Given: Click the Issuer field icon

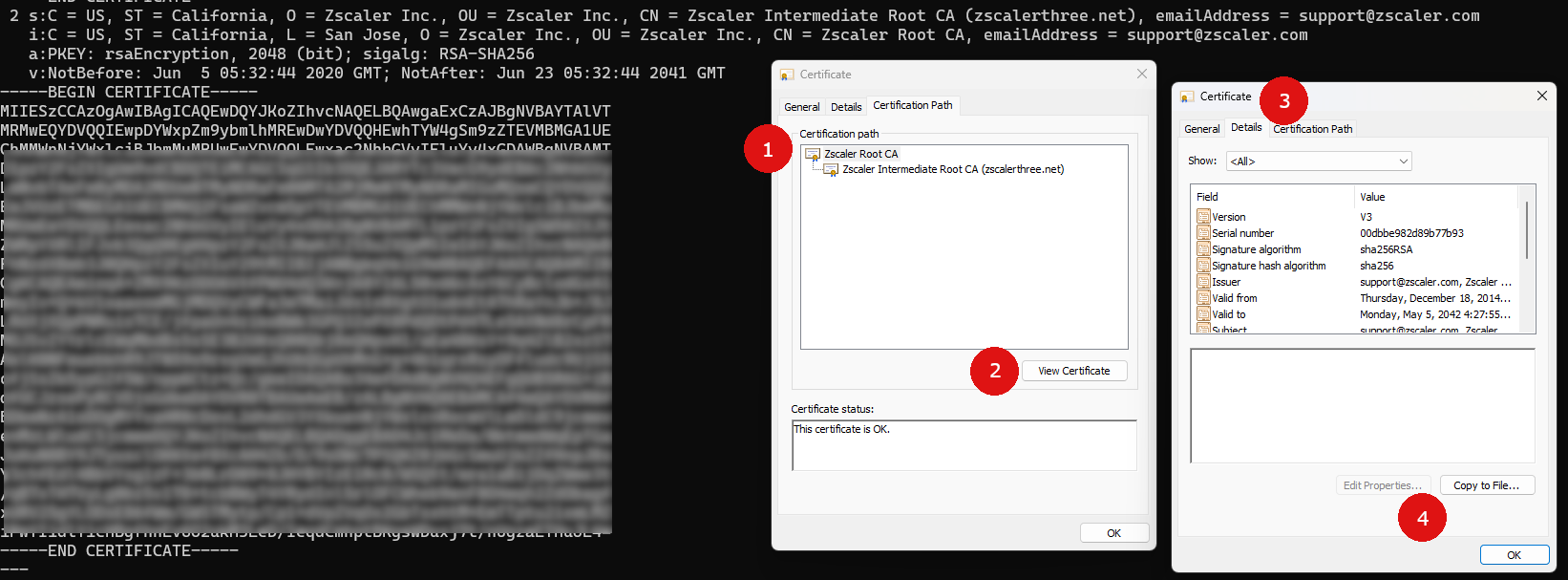Looking at the screenshot, I should (x=1203, y=282).
